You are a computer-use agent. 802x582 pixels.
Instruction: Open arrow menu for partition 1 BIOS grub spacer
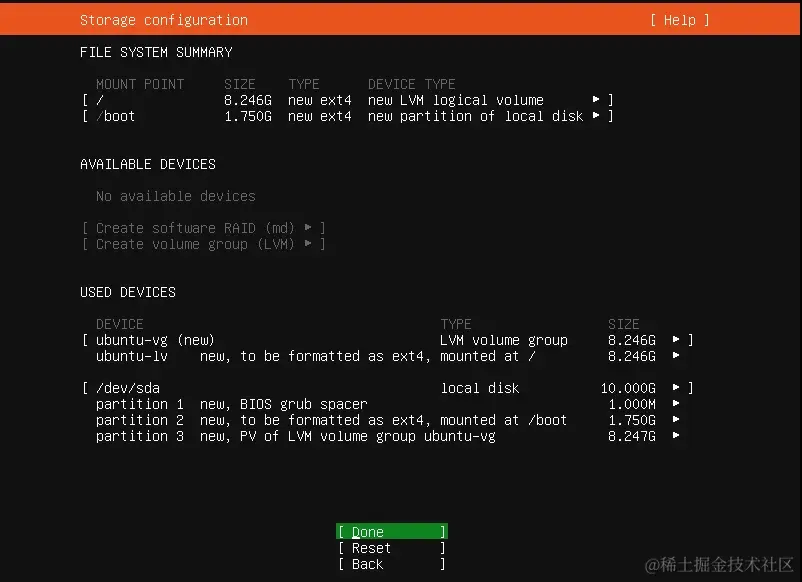point(676,404)
